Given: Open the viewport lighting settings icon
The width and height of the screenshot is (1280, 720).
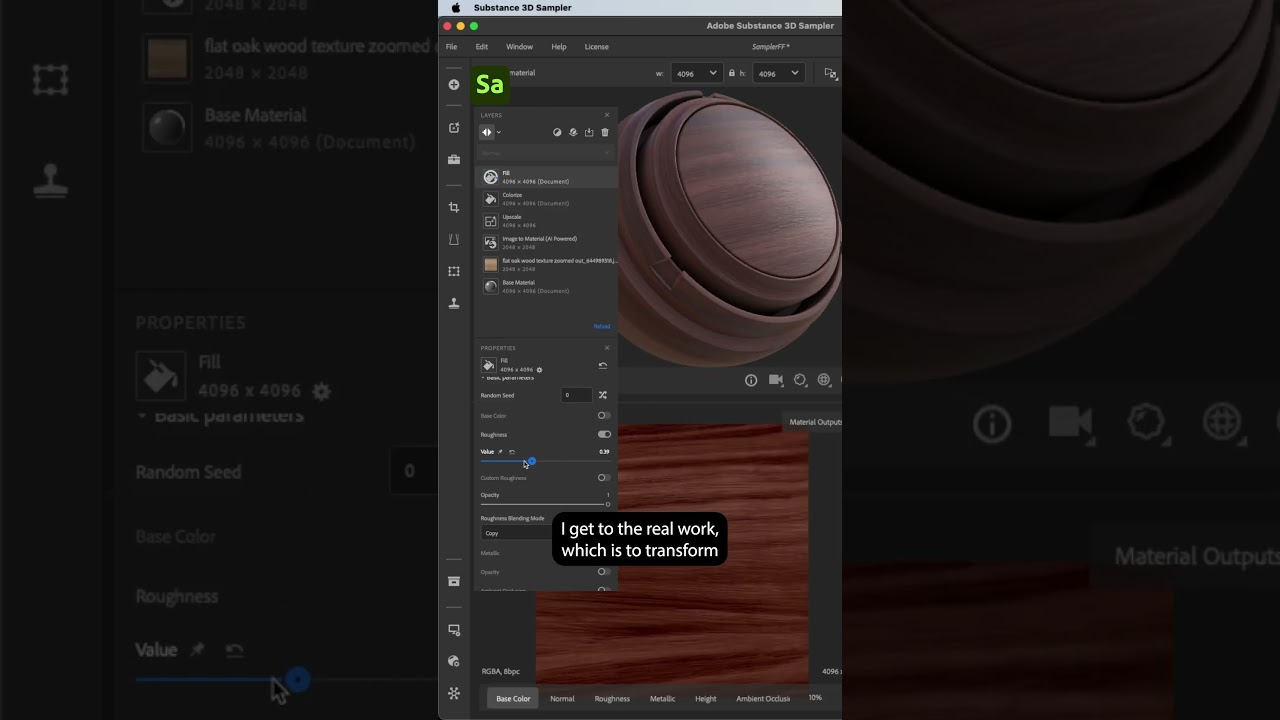Looking at the screenshot, I should 800,380.
